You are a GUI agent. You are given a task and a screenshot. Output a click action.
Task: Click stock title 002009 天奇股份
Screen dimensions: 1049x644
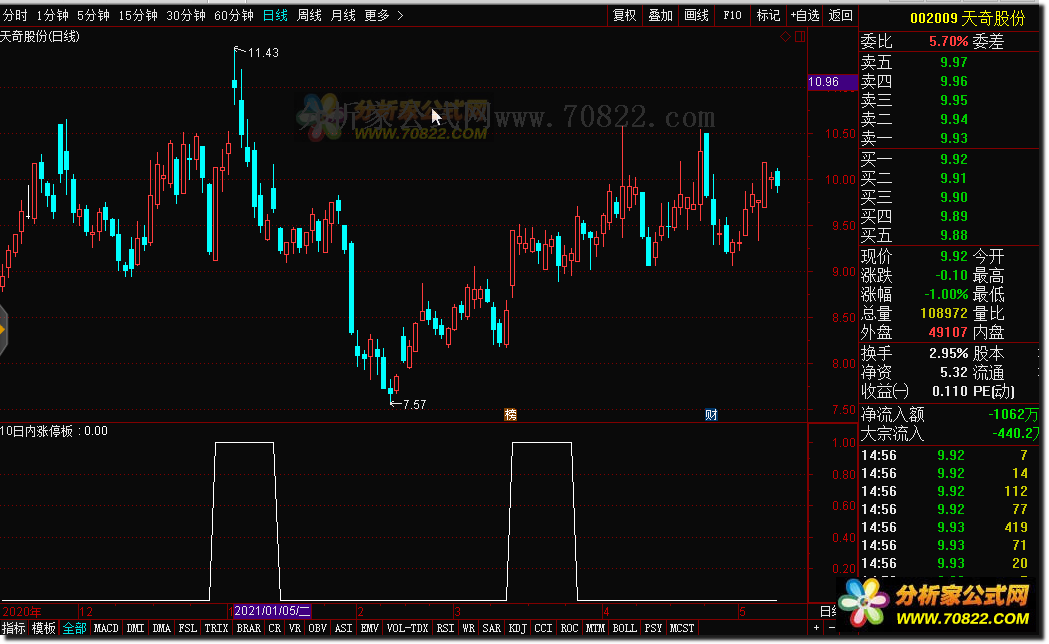(x=967, y=18)
